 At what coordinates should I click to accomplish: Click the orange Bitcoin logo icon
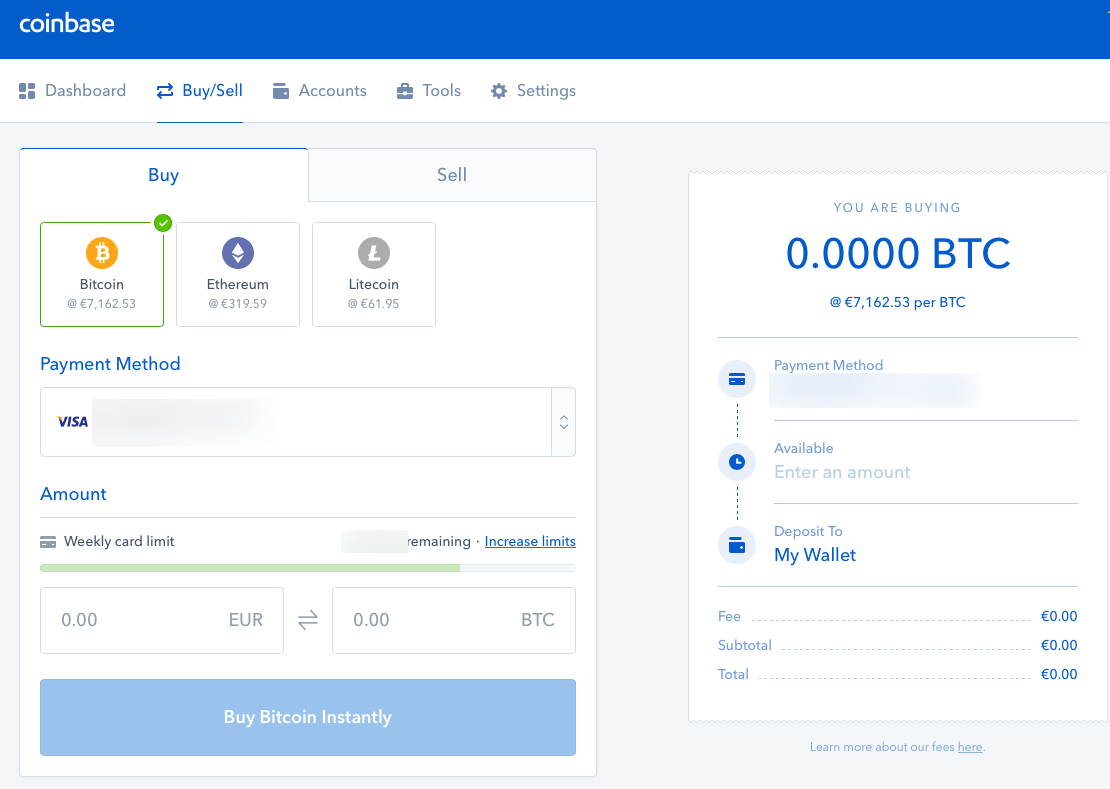[x=102, y=253]
